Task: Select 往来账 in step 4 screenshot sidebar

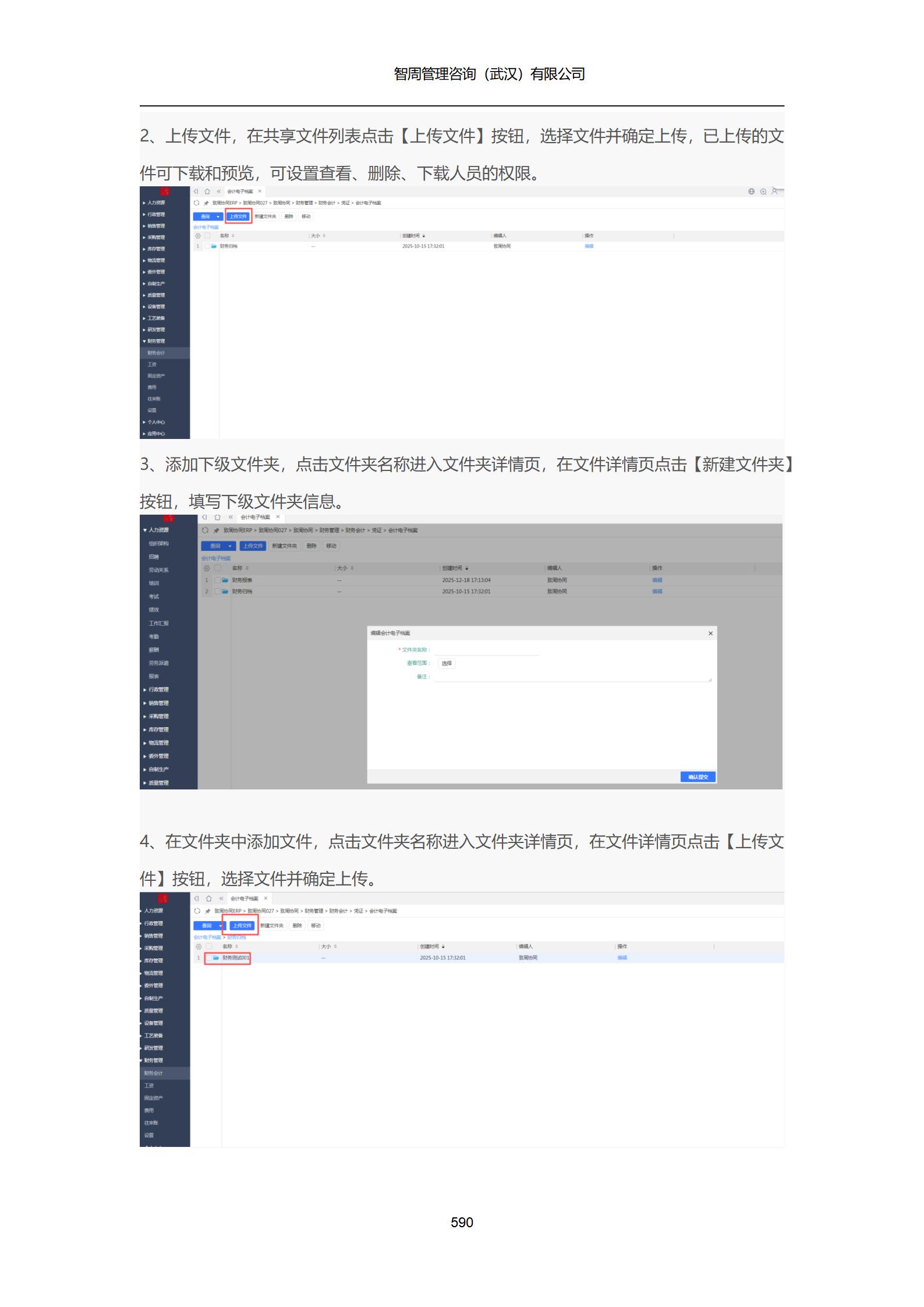Action: click(151, 1123)
